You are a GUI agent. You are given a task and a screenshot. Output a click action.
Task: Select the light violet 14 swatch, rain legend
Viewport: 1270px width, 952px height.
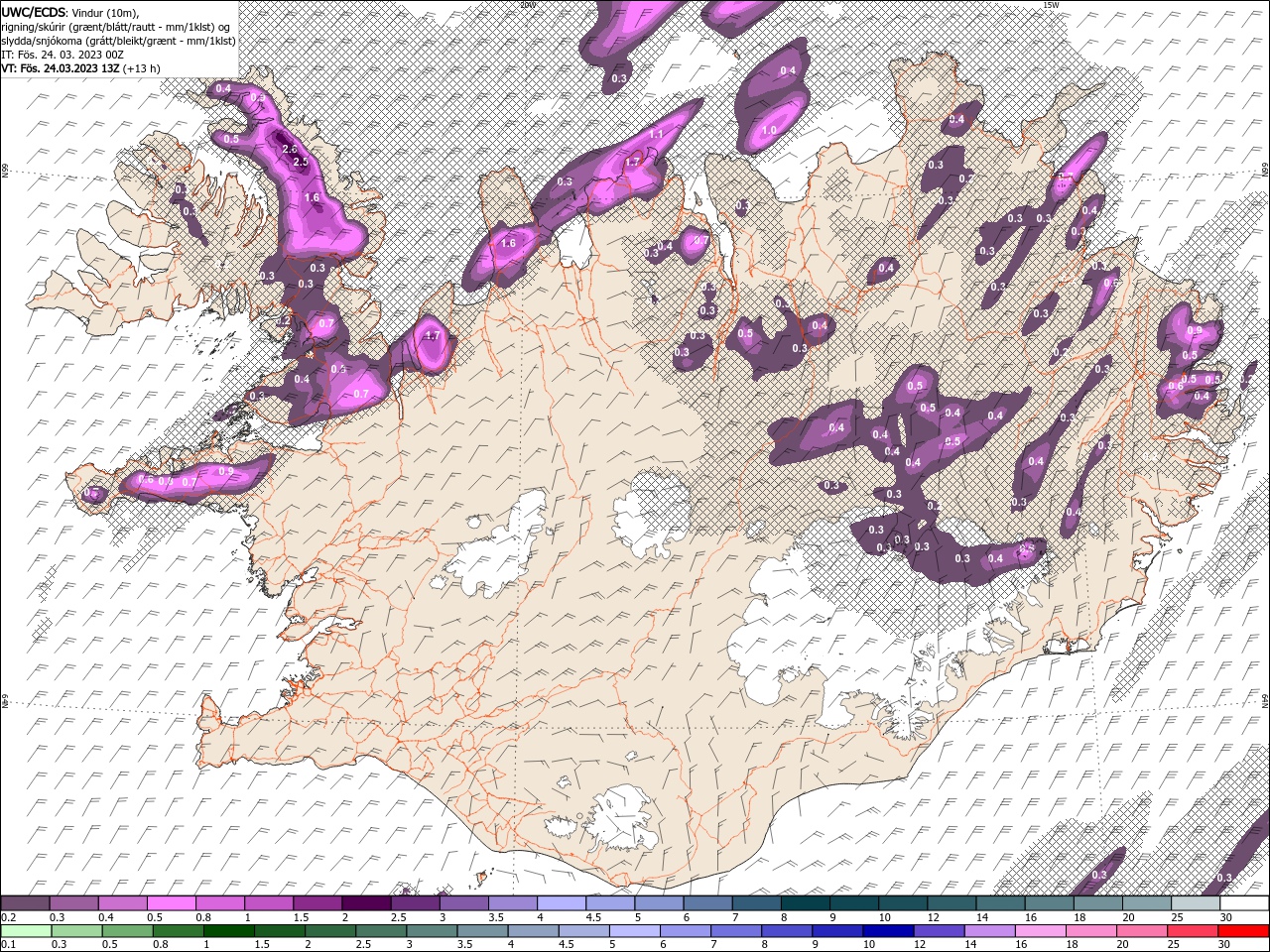[988, 930]
